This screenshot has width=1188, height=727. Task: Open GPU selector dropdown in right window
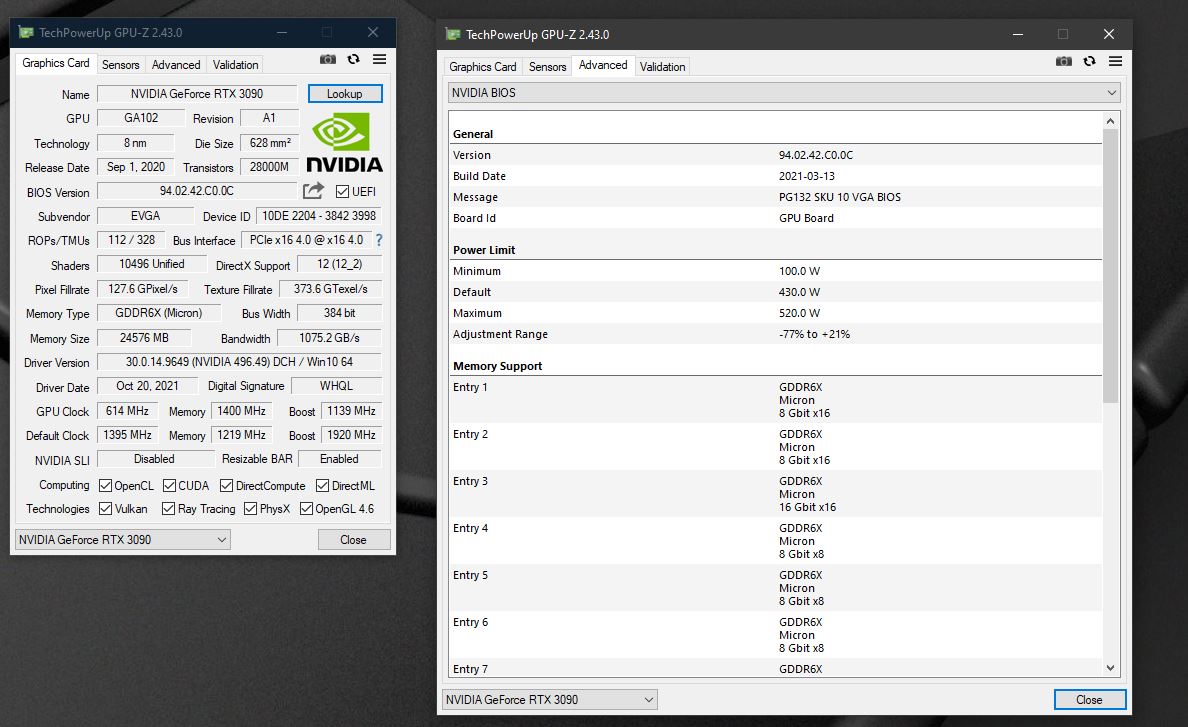549,700
